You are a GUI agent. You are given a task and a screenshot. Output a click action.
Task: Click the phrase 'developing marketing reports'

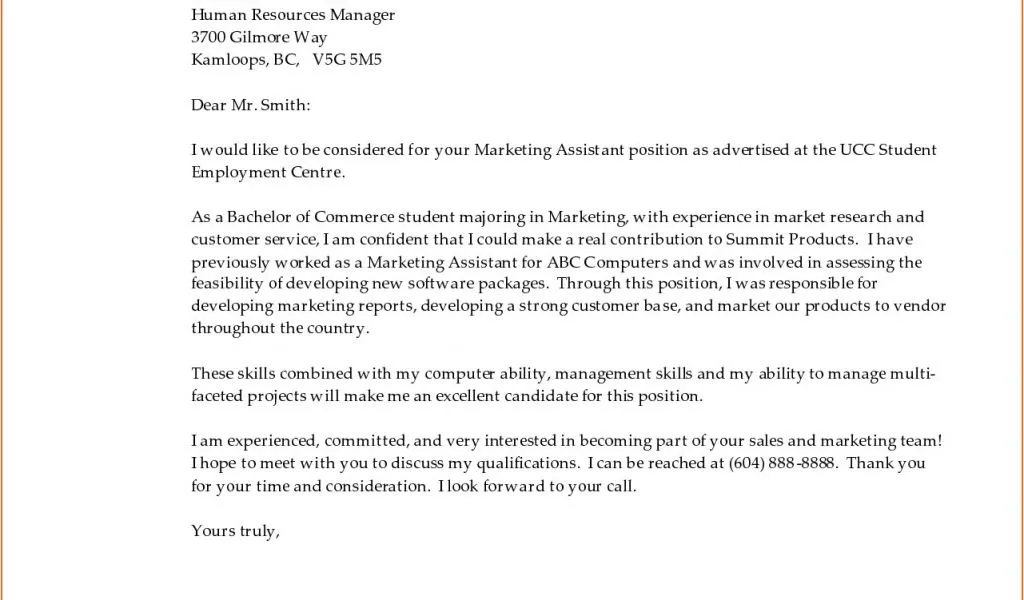click(301, 306)
